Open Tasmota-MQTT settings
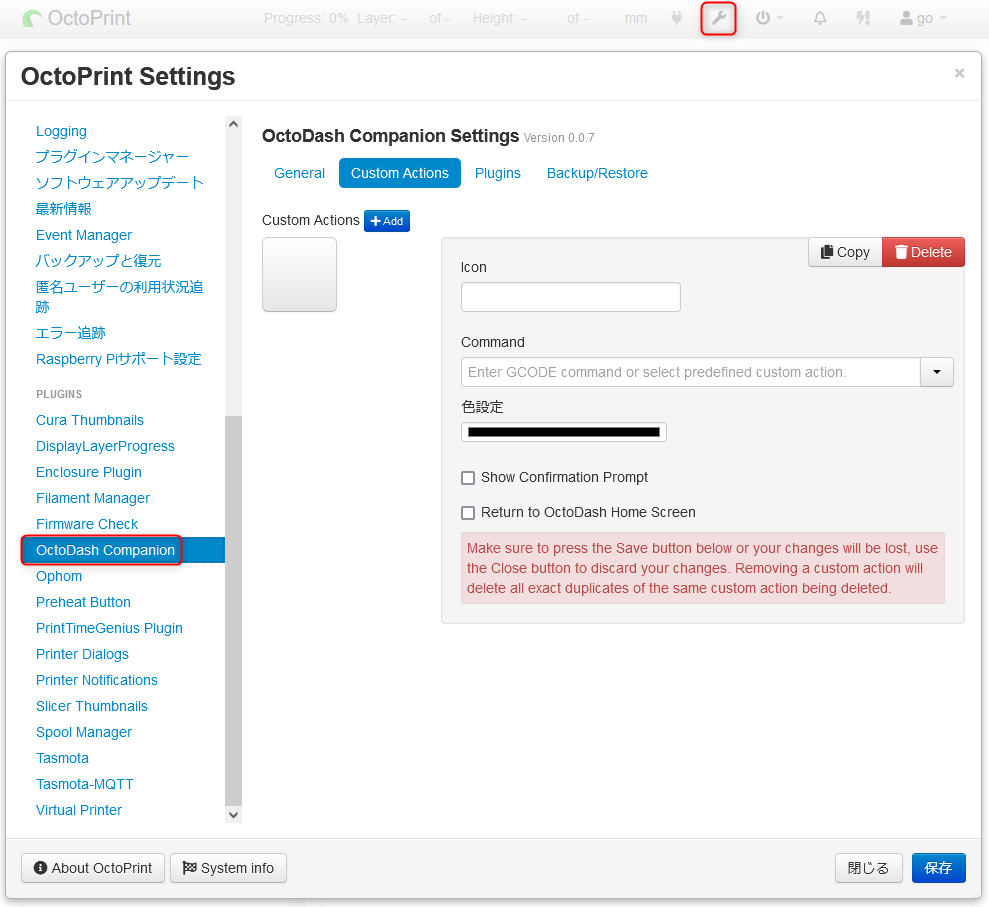 [x=85, y=784]
